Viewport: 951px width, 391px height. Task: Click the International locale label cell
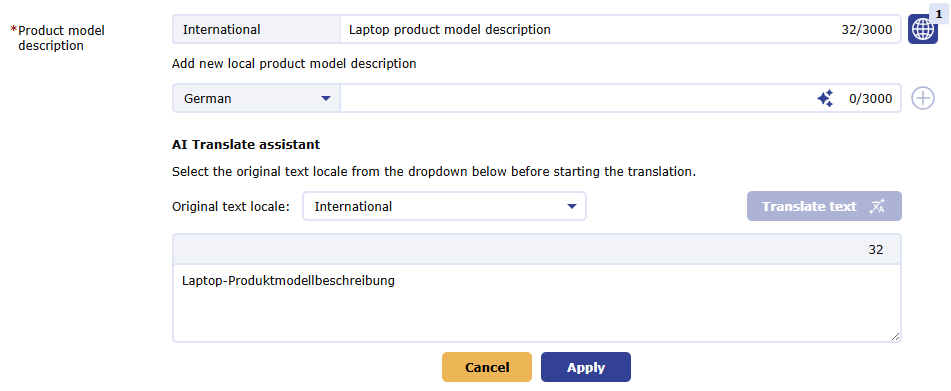click(x=257, y=30)
